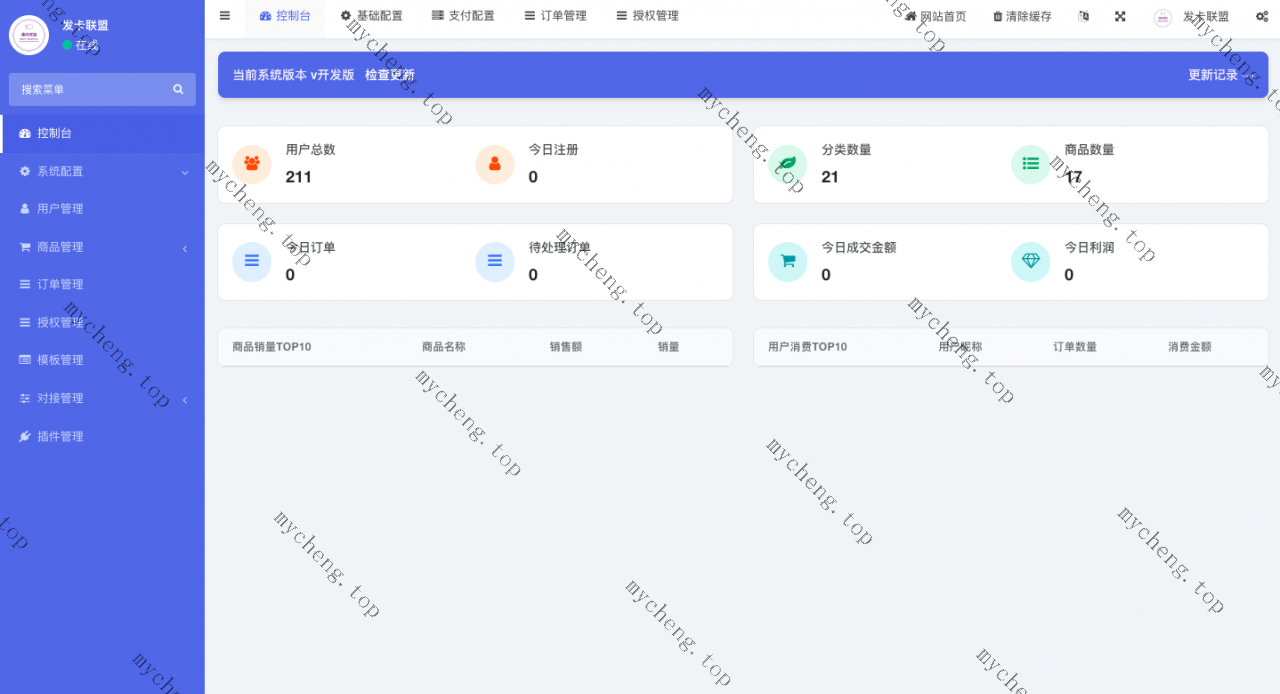Switch to the 支付配置 tab
The width and height of the screenshot is (1280, 694).
[x=463, y=16]
